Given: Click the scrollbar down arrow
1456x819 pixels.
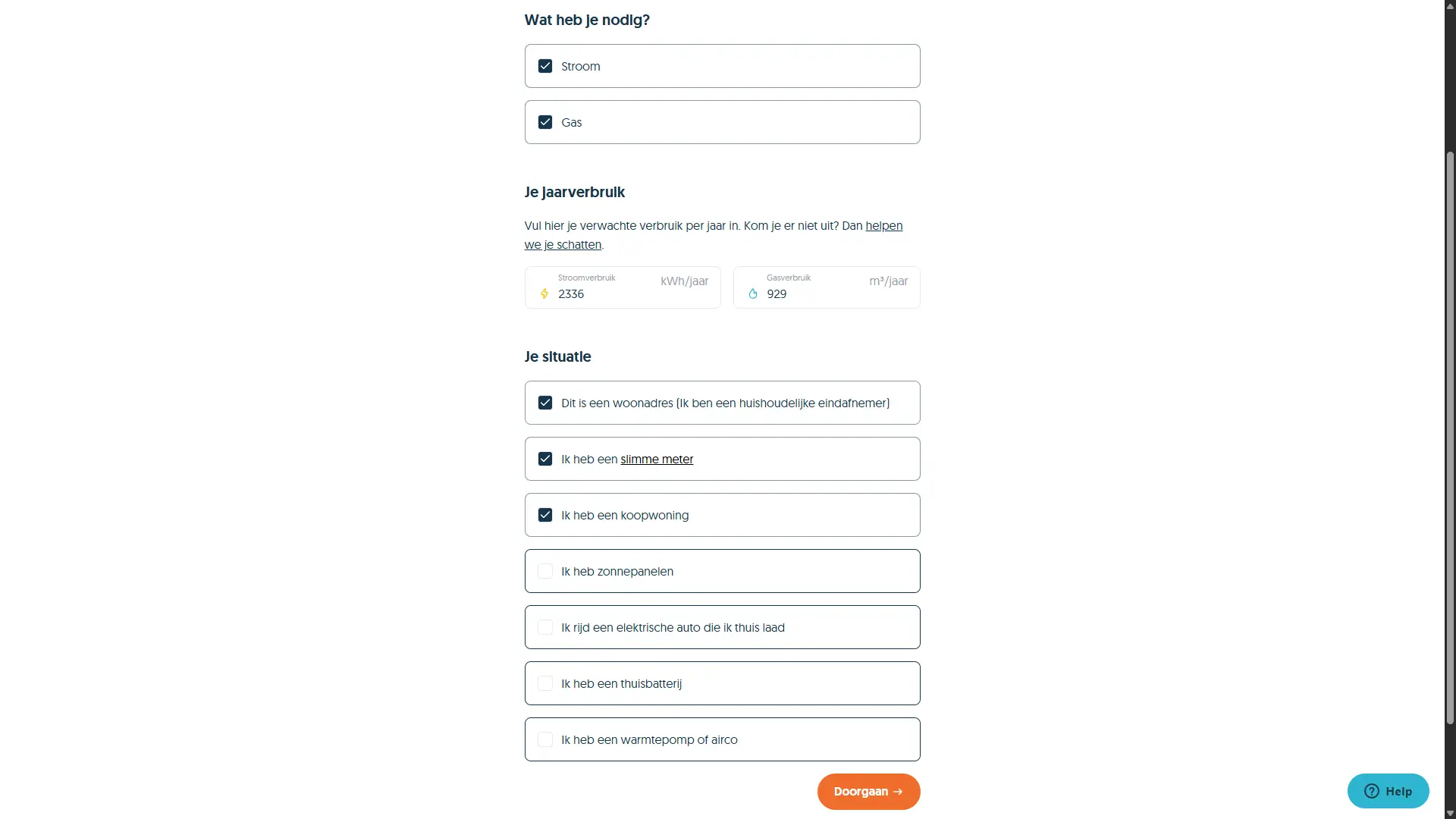Looking at the screenshot, I should tap(1450, 813).
